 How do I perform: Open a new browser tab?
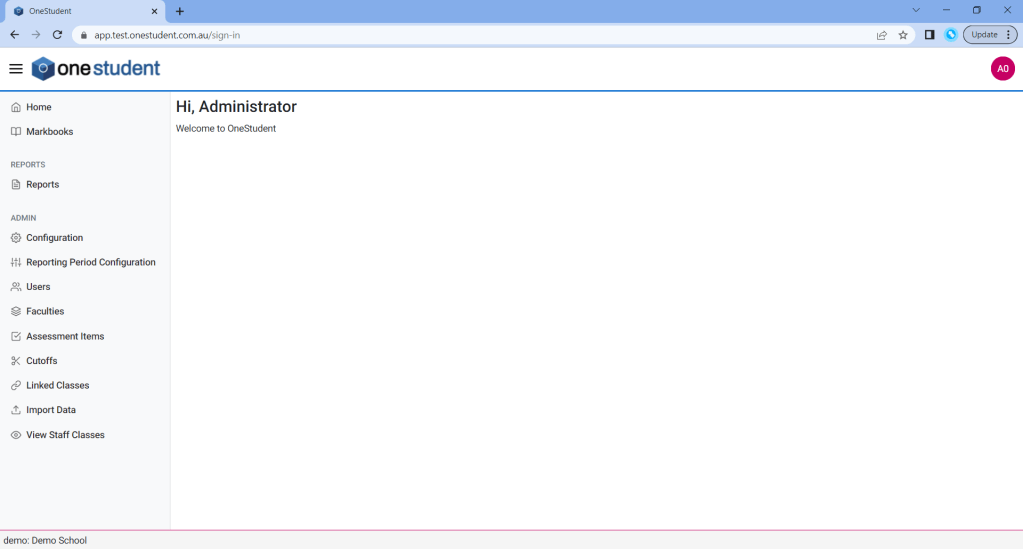coord(180,11)
